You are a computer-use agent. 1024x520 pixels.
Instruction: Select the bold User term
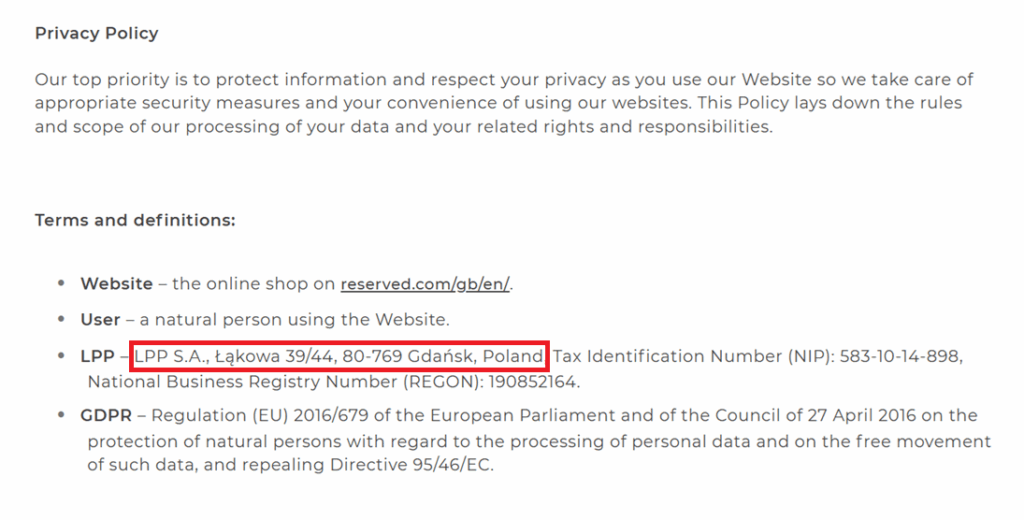100,320
